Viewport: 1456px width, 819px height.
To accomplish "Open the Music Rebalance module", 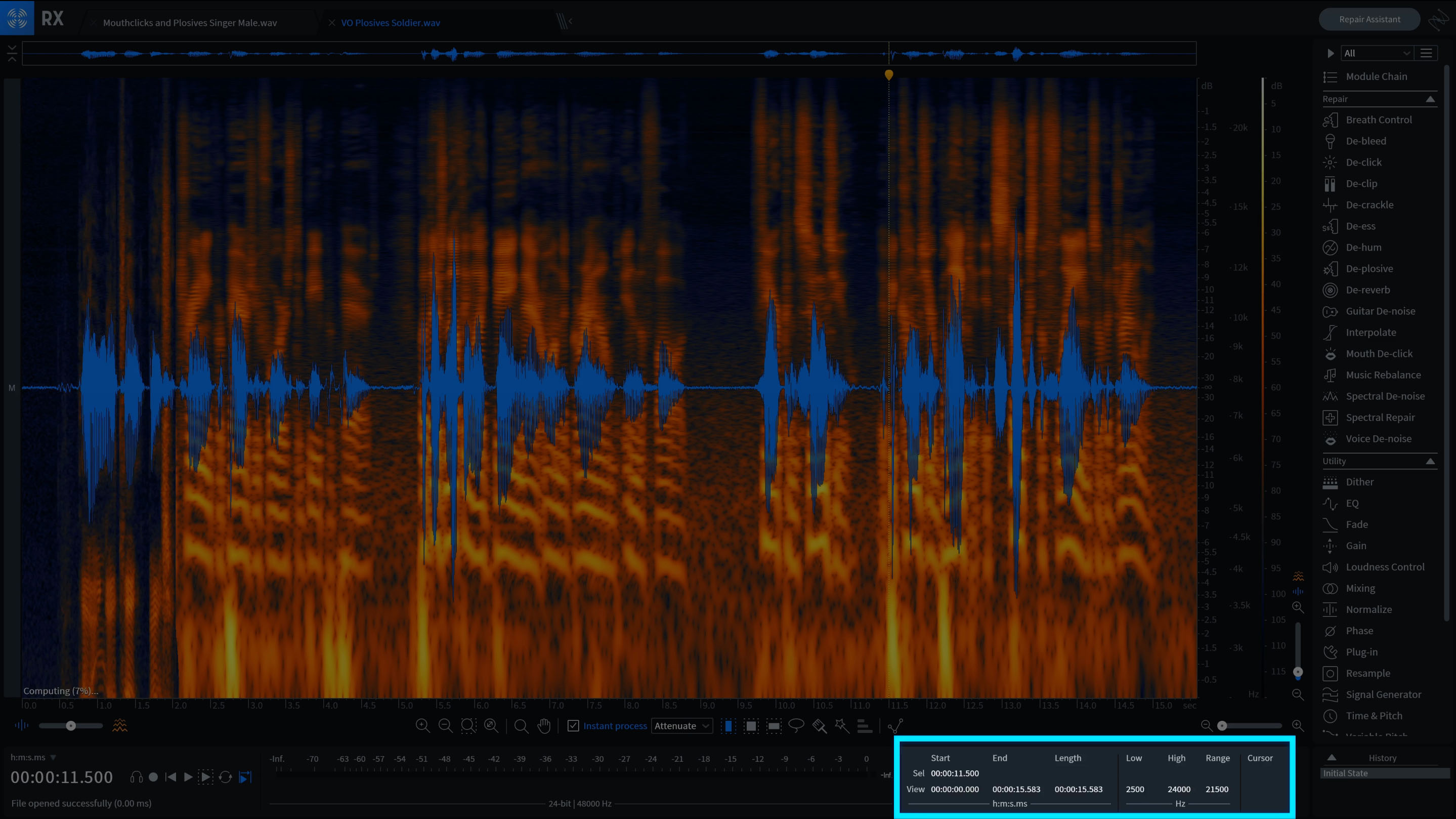I will point(1372,375).
